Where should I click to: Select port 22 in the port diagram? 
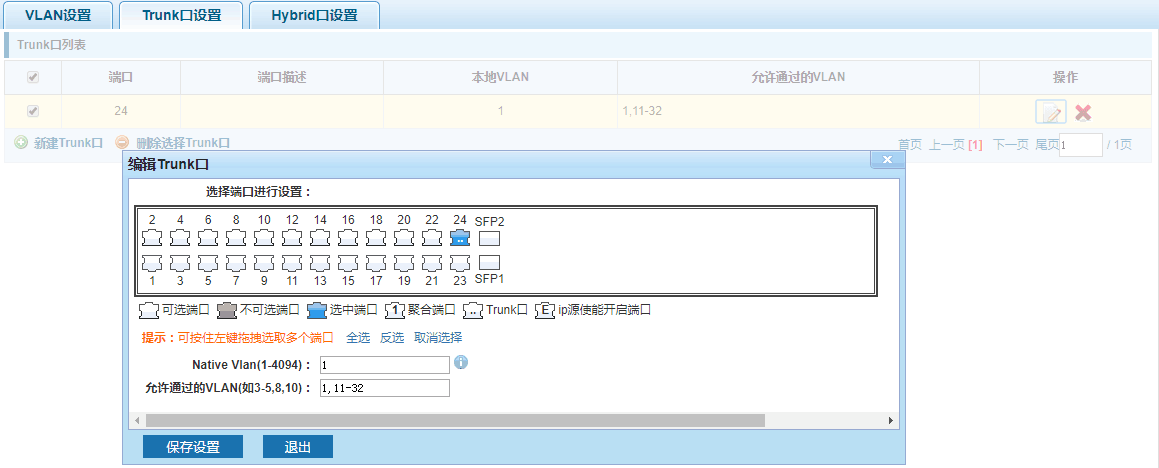(x=432, y=238)
